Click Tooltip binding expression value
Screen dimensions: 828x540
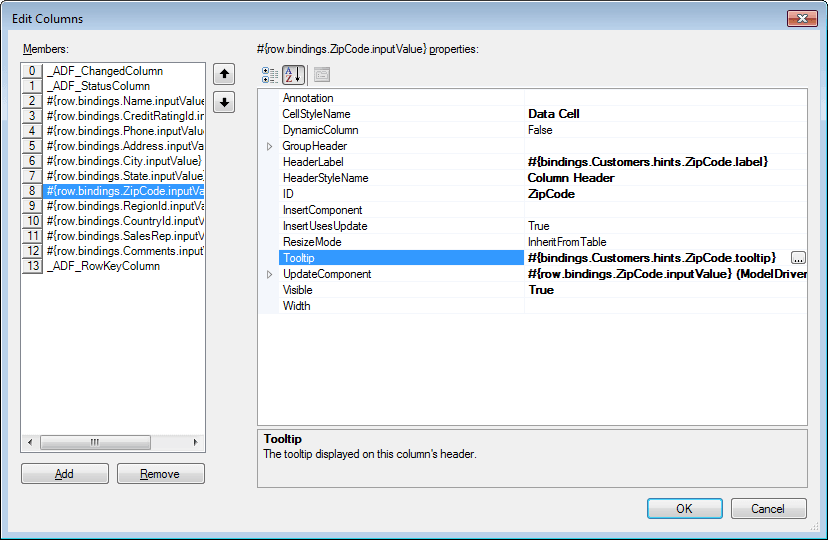pyautogui.click(x=652, y=258)
